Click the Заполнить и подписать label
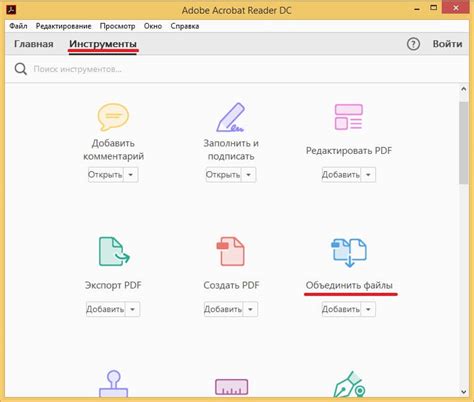 (231, 150)
